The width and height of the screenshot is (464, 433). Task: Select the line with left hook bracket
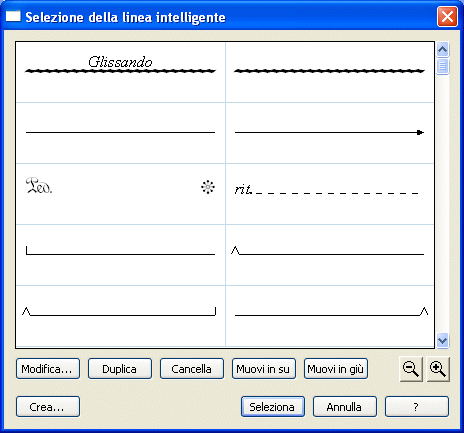click(x=120, y=255)
